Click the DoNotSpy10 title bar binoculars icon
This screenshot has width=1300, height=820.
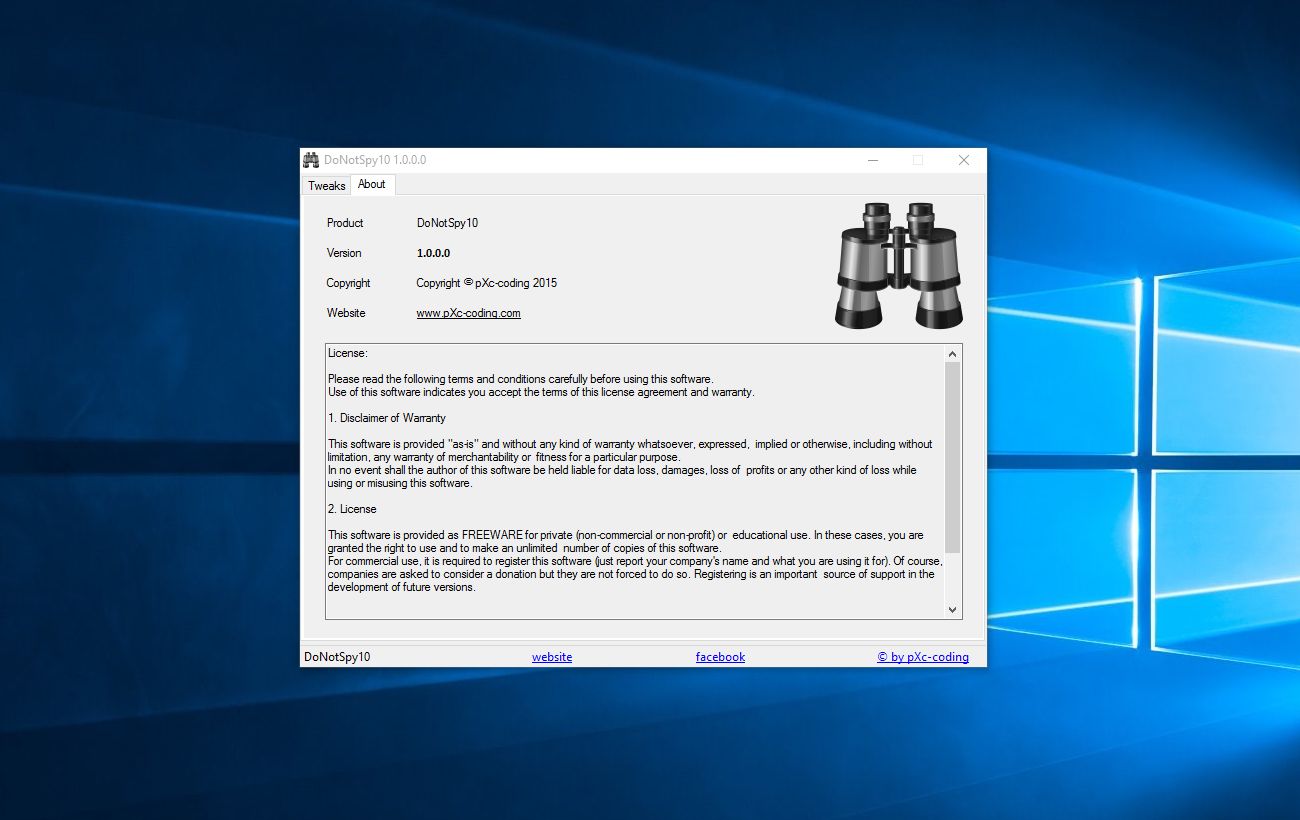pos(311,160)
